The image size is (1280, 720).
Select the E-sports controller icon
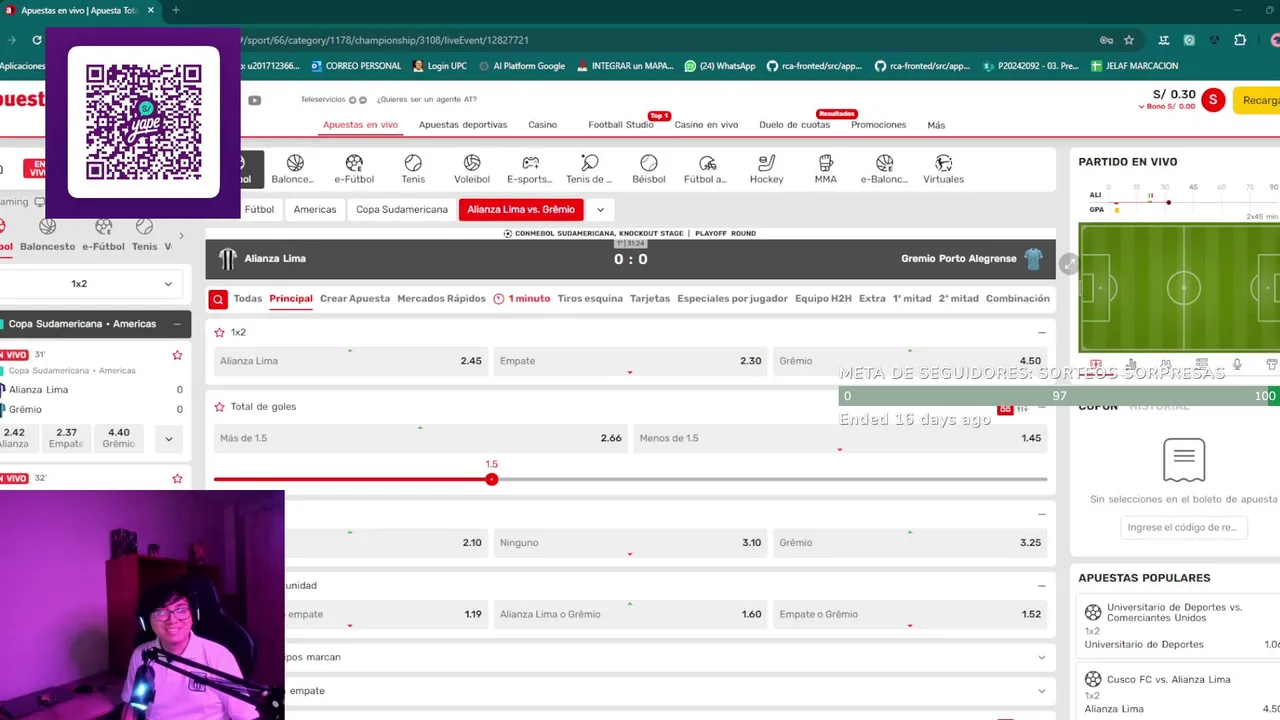tap(531, 163)
